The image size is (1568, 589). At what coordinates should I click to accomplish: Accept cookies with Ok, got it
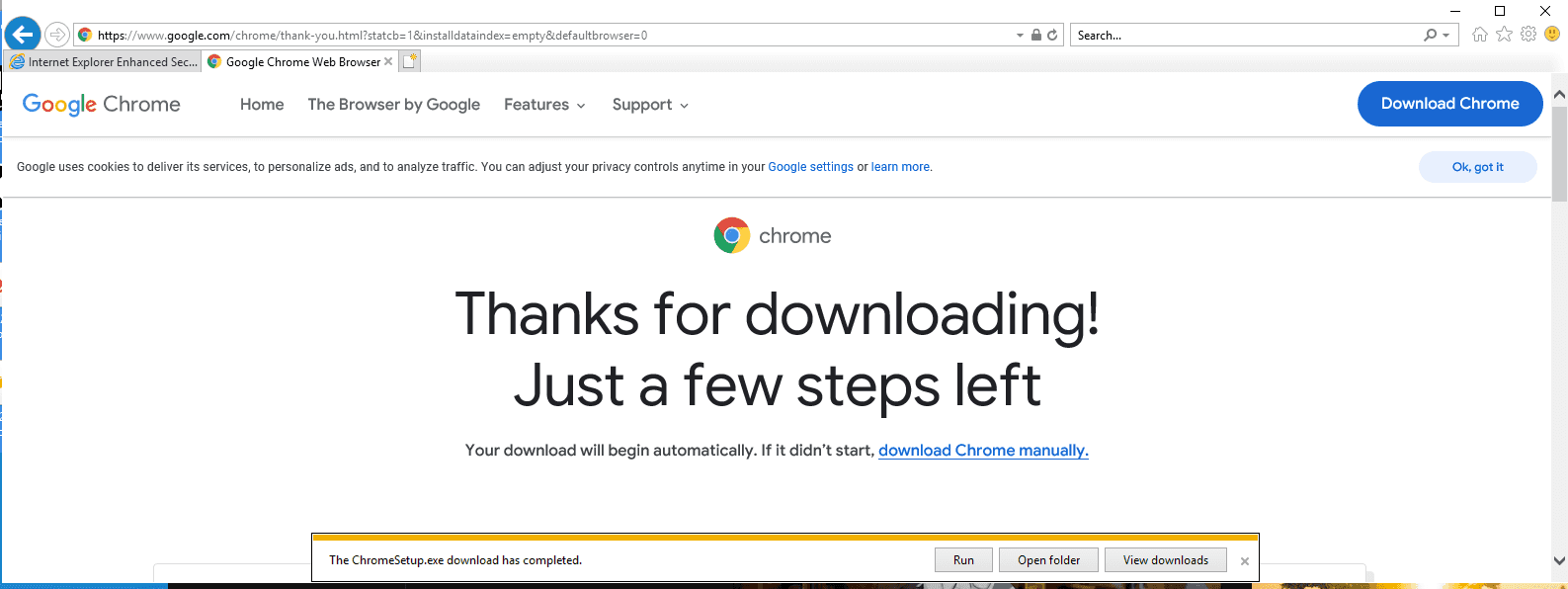click(1477, 167)
